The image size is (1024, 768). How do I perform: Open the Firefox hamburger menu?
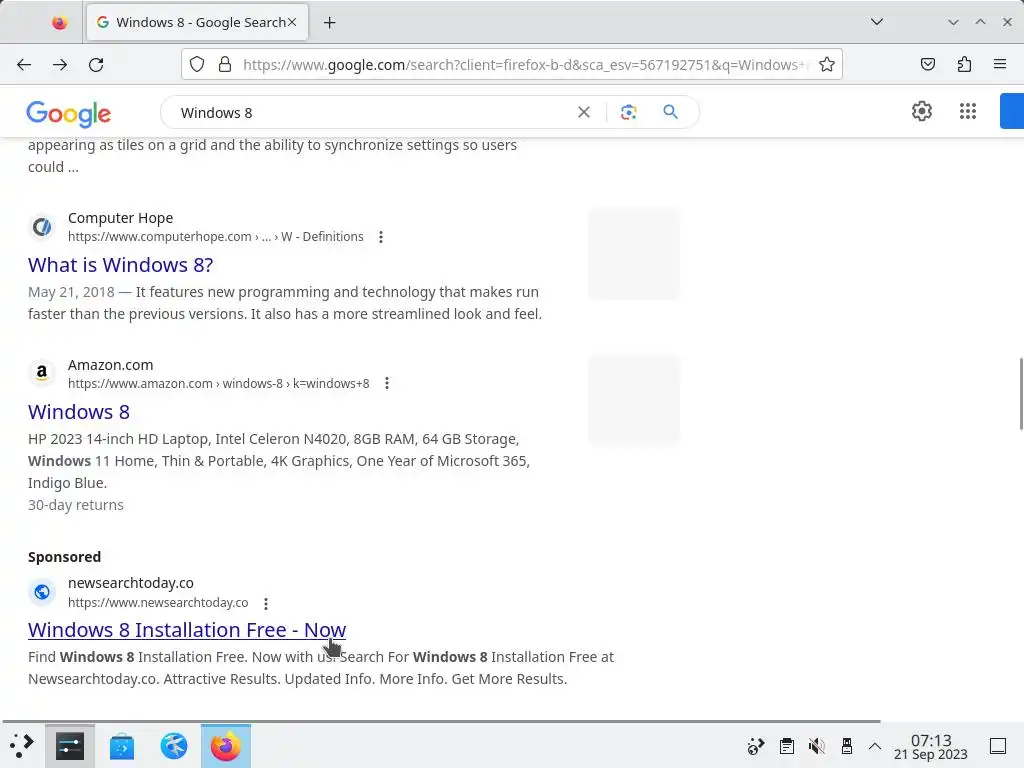click(1000, 64)
